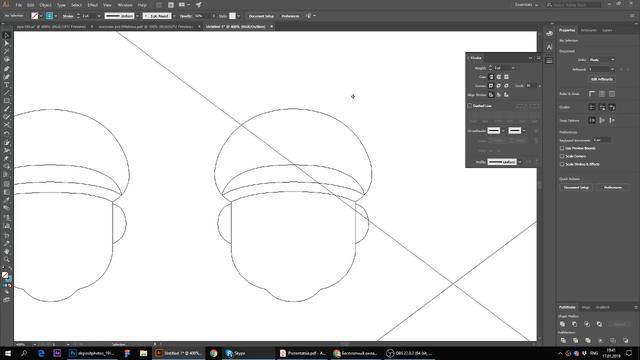Open the arrange documents dropdown
Screen dimensions: 640x360
[x=184, y=5]
